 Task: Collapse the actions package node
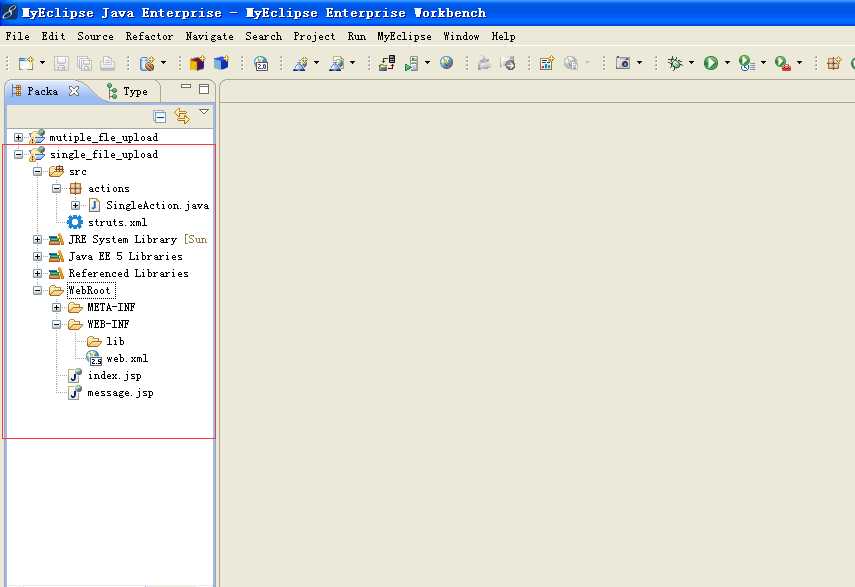(57, 188)
